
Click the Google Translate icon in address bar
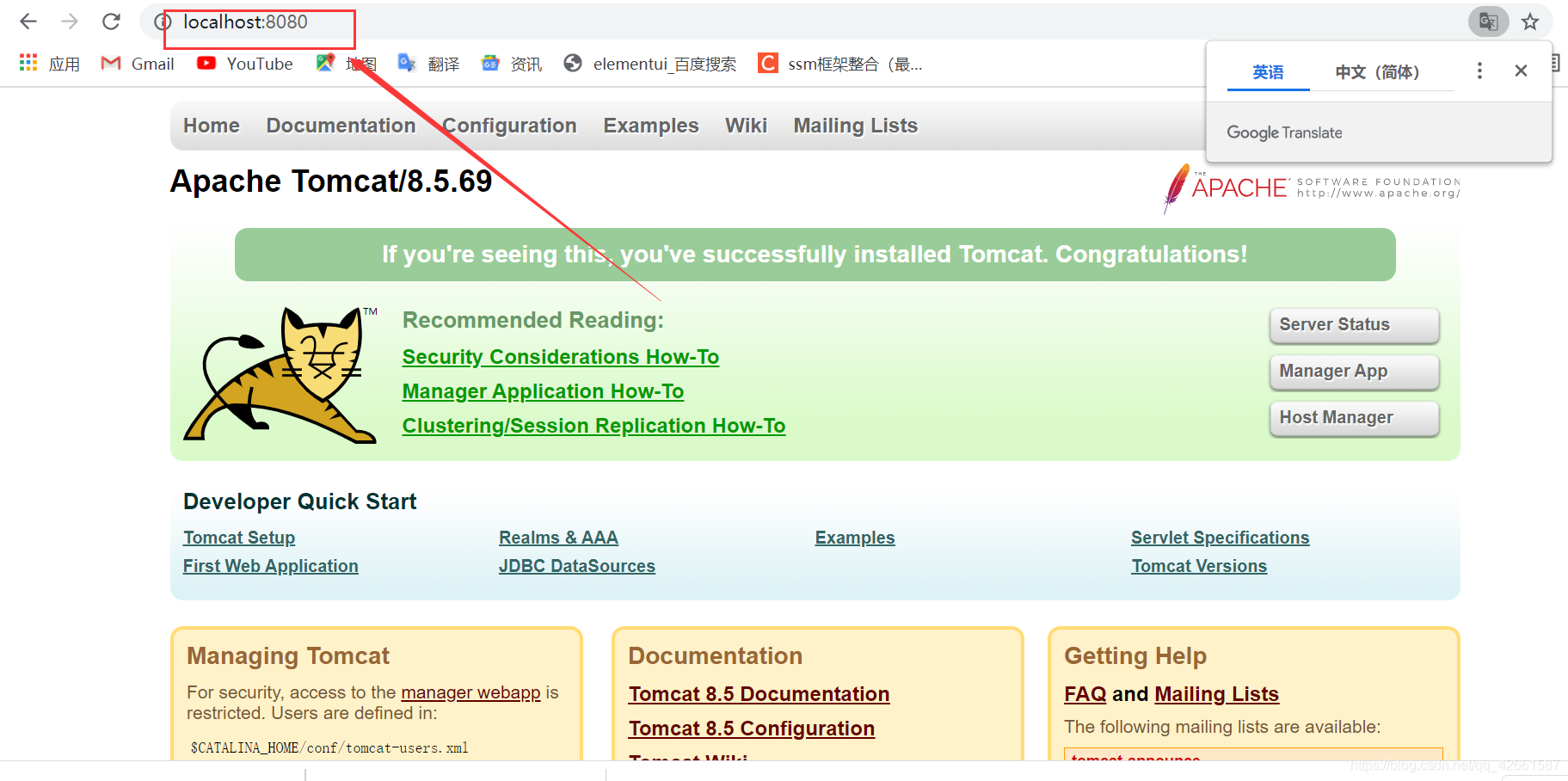coord(1488,22)
